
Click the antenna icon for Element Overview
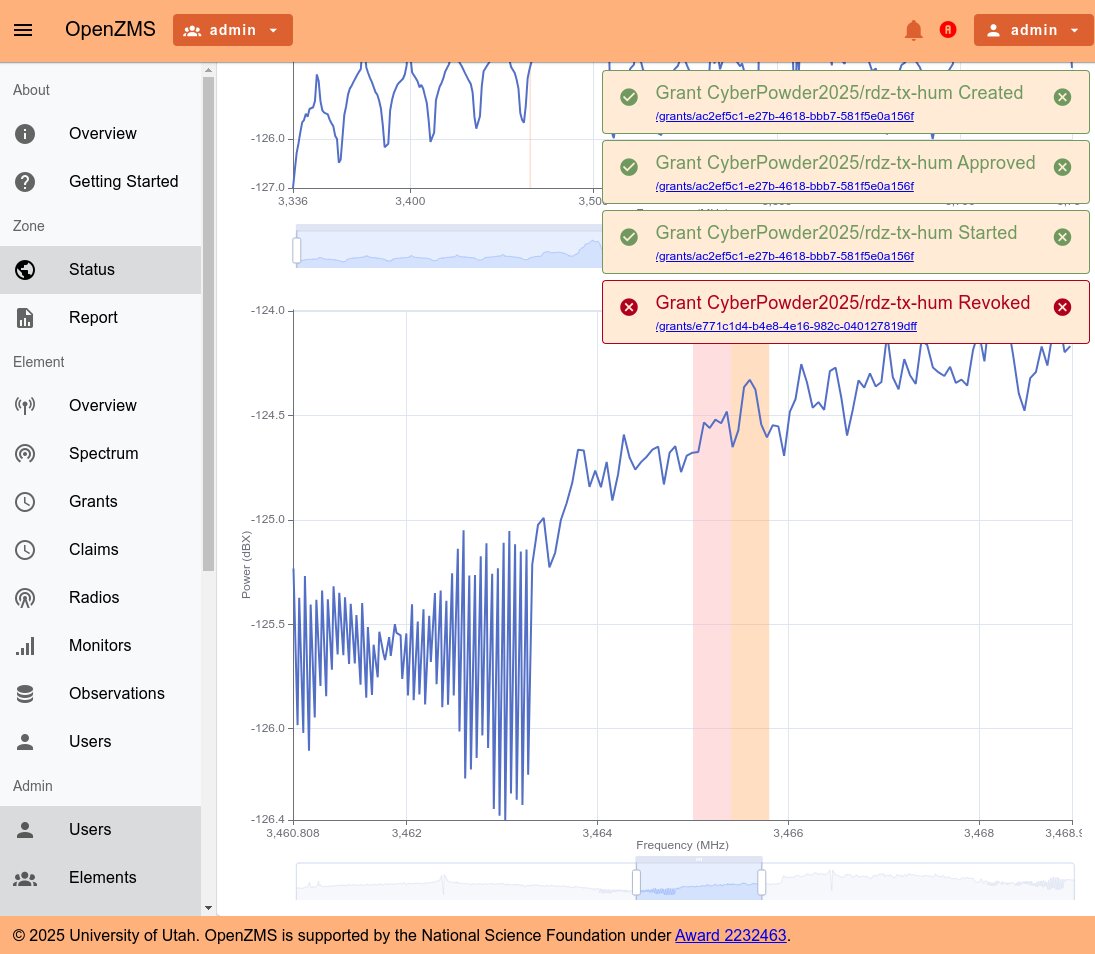click(25, 406)
